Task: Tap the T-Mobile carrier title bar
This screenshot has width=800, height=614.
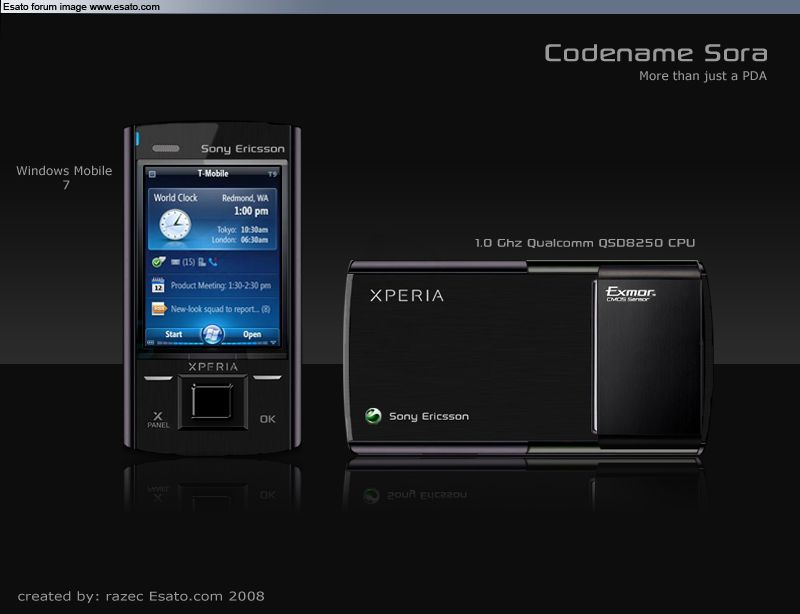Action: [x=212, y=174]
